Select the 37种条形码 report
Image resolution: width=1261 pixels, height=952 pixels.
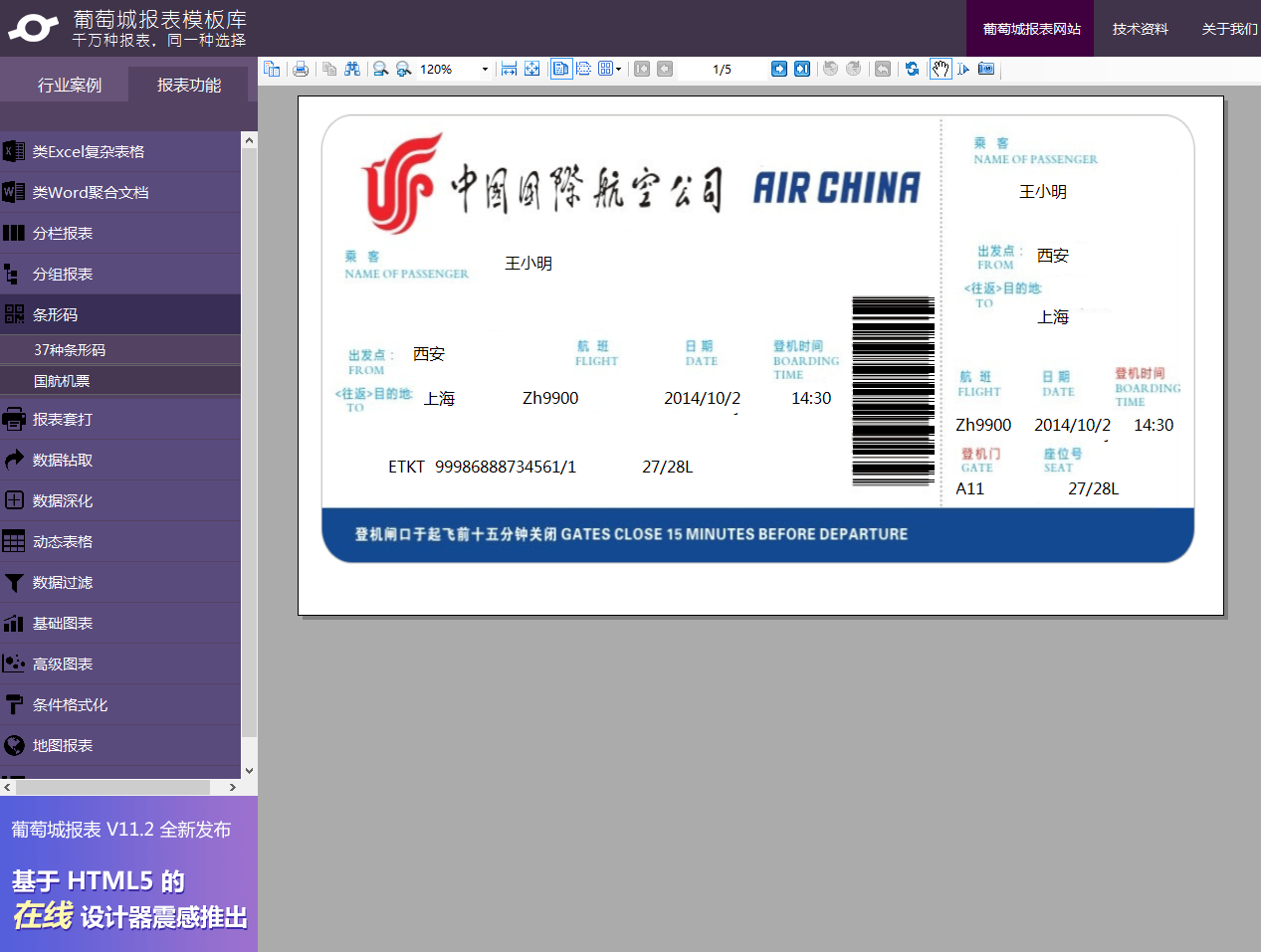click(x=120, y=350)
